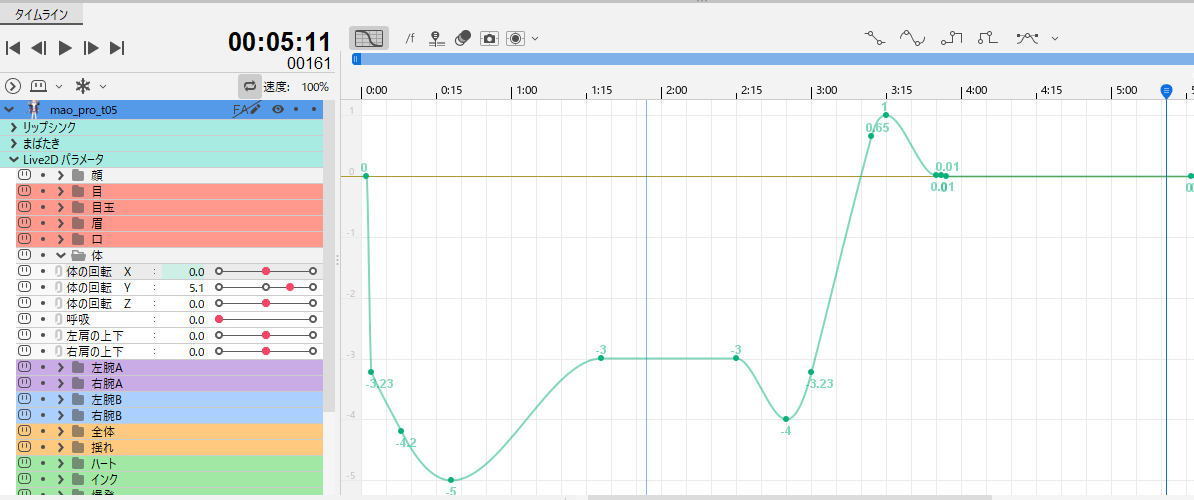Select the linear curve type icon
Screen dimensions: 1194x500
tap(875, 38)
